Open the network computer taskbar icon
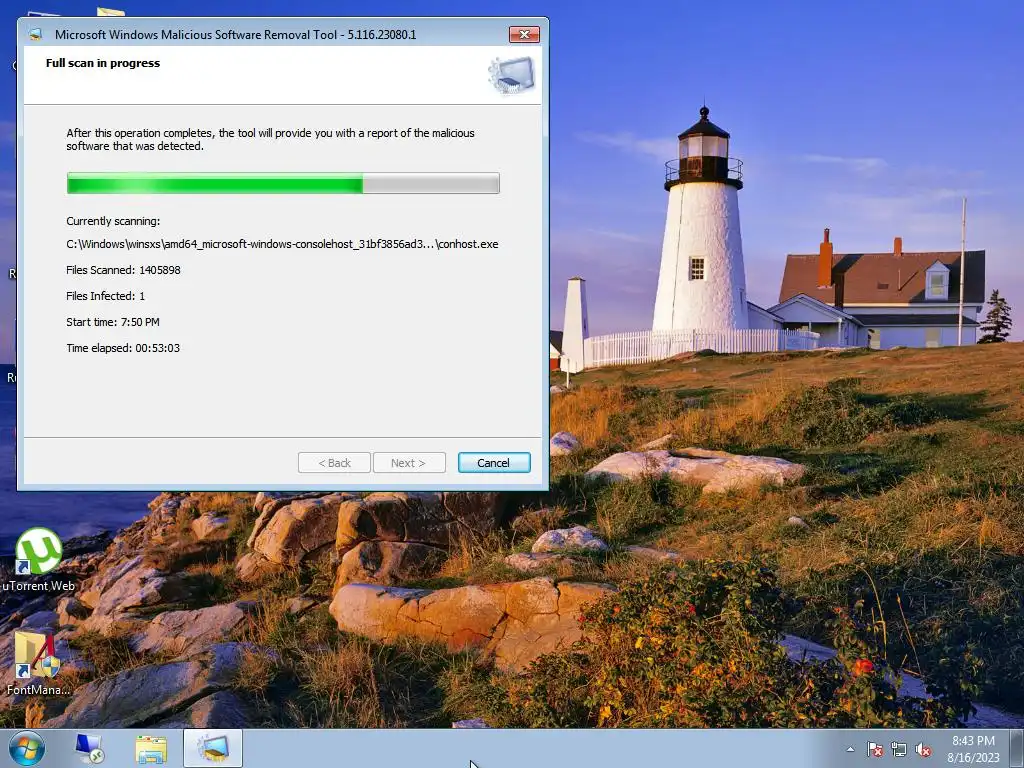Screen dimensions: 1024x768 click(89, 748)
